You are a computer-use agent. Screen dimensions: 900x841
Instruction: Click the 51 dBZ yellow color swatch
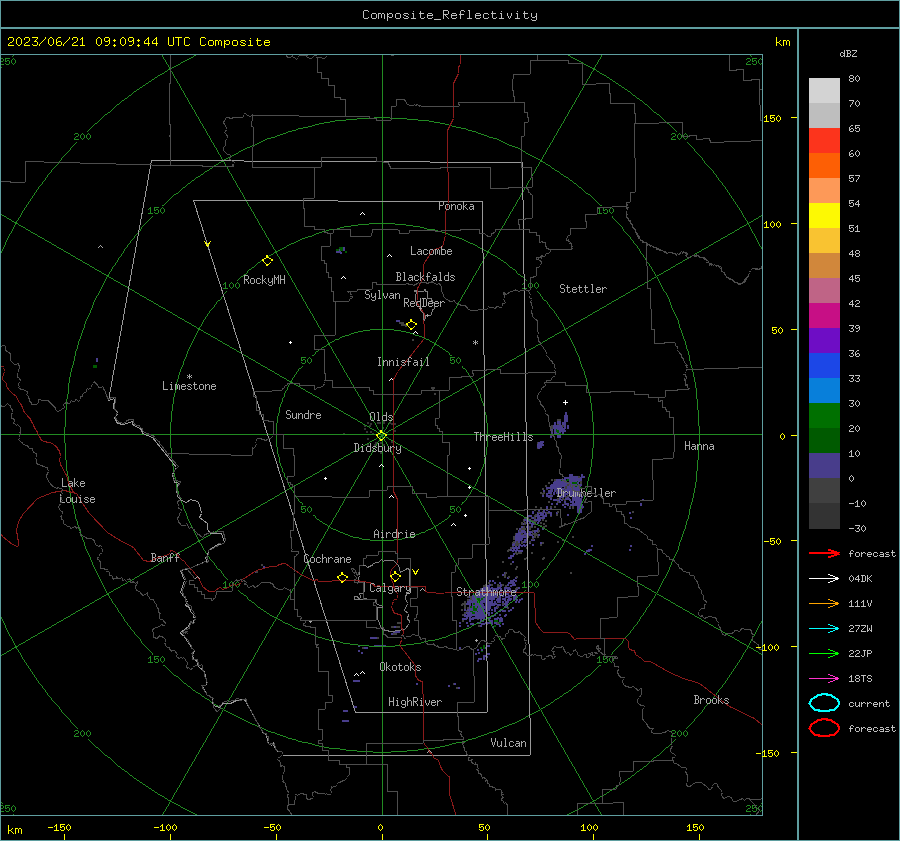coord(824,215)
